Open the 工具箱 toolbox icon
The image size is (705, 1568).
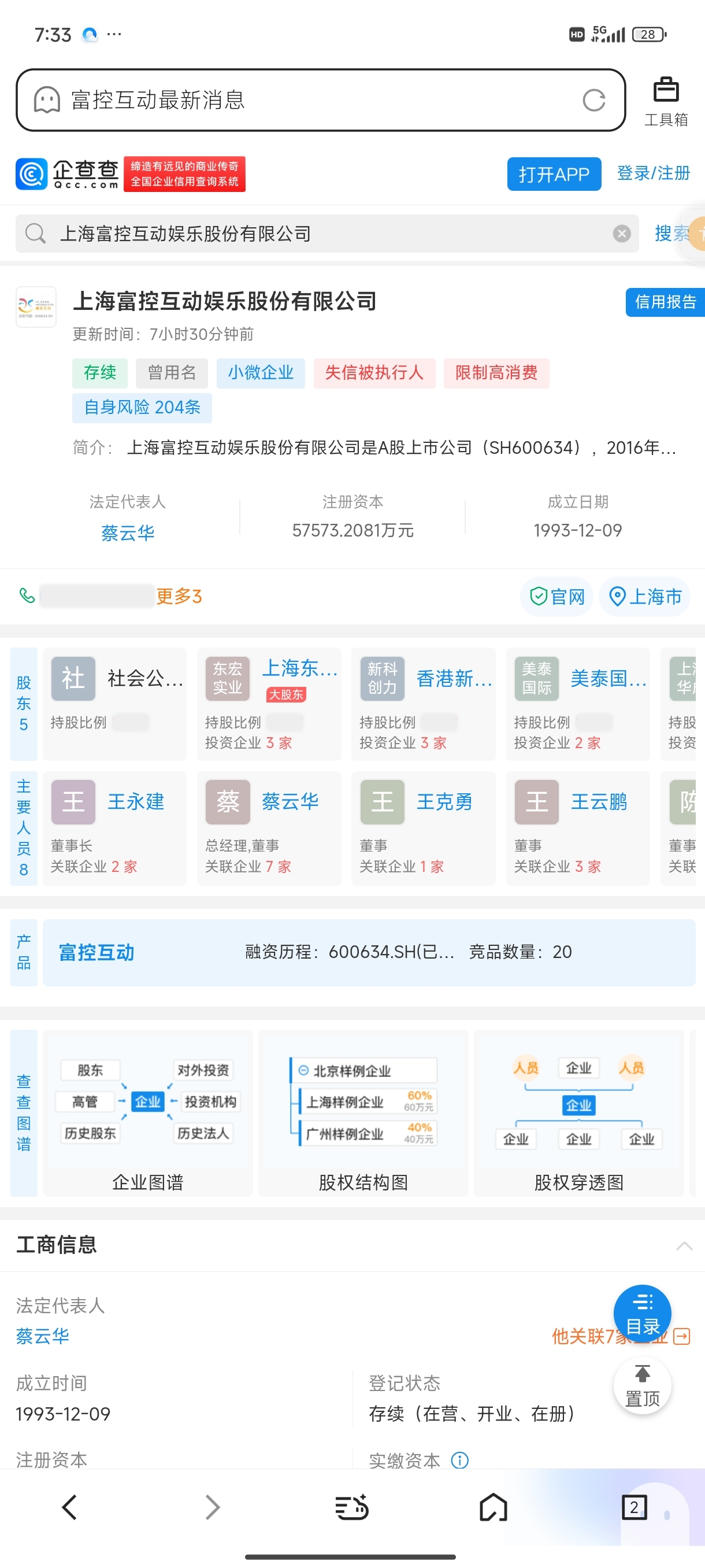[666, 101]
